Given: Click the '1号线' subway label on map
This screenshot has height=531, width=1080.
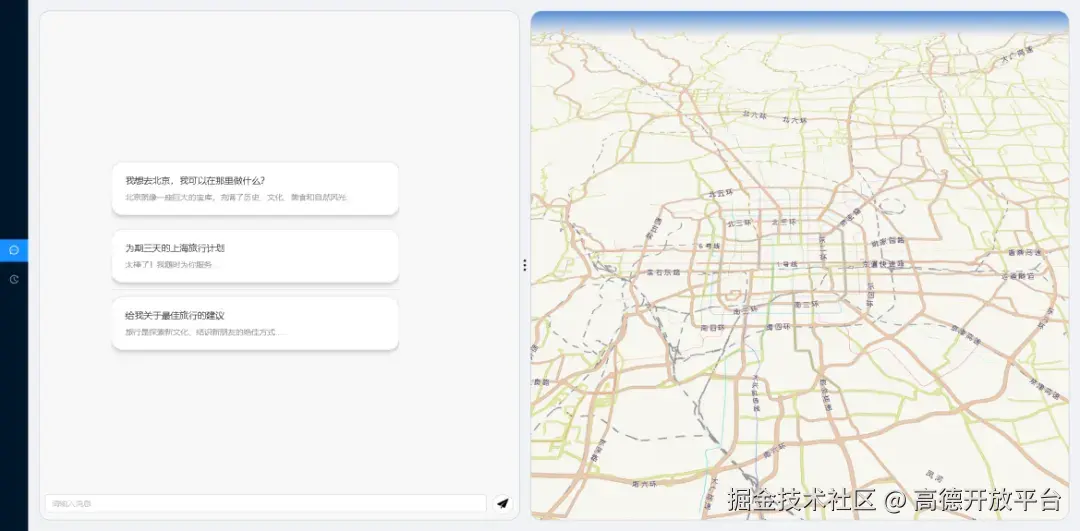Looking at the screenshot, I should tap(787, 264).
